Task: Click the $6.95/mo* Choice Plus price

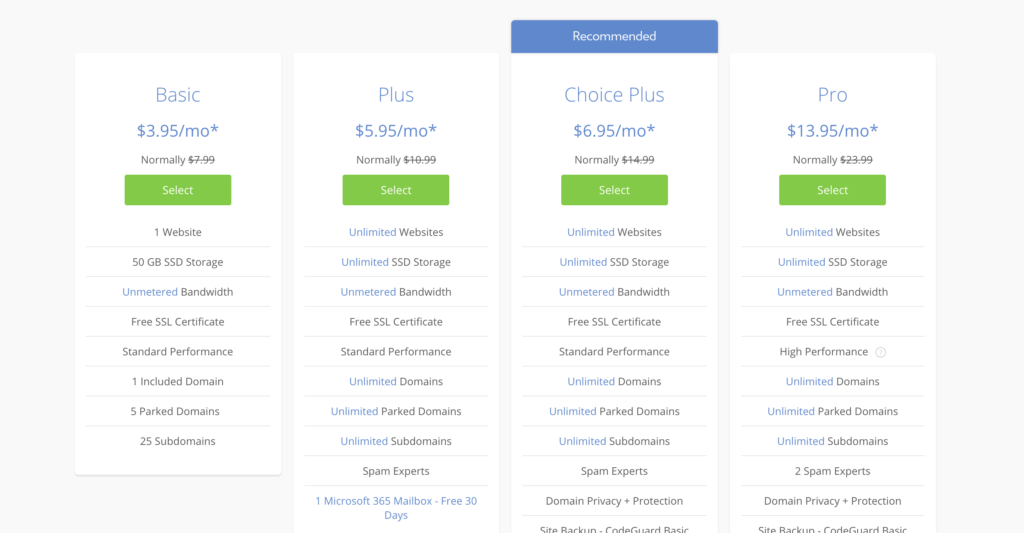Action: point(614,130)
